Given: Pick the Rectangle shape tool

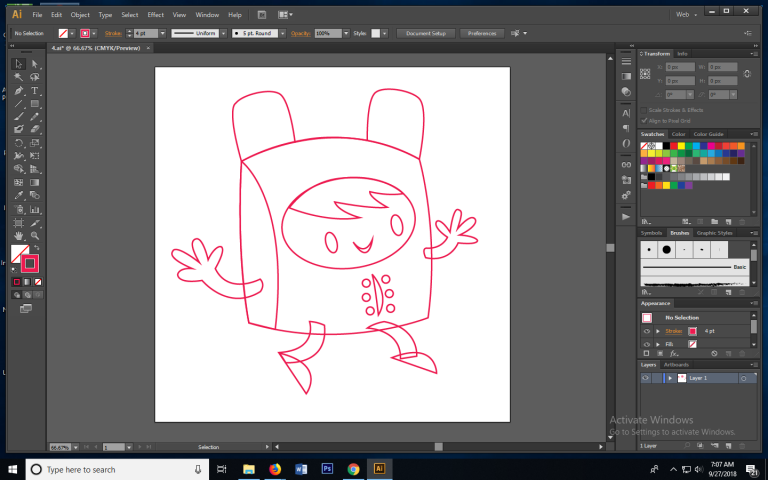Looking at the screenshot, I should [x=35, y=103].
